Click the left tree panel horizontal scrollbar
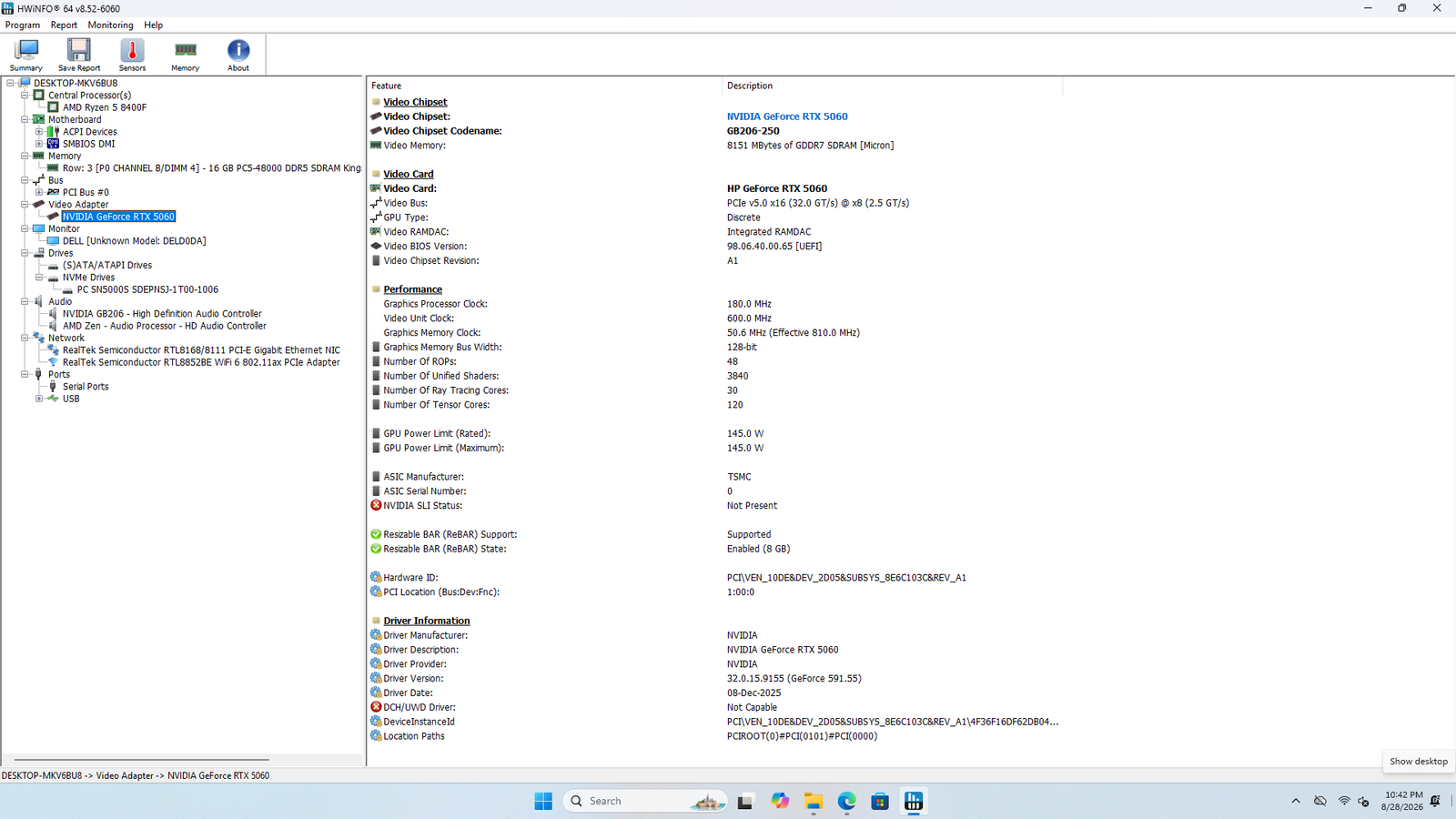This screenshot has height=819, width=1456. (x=142, y=760)
